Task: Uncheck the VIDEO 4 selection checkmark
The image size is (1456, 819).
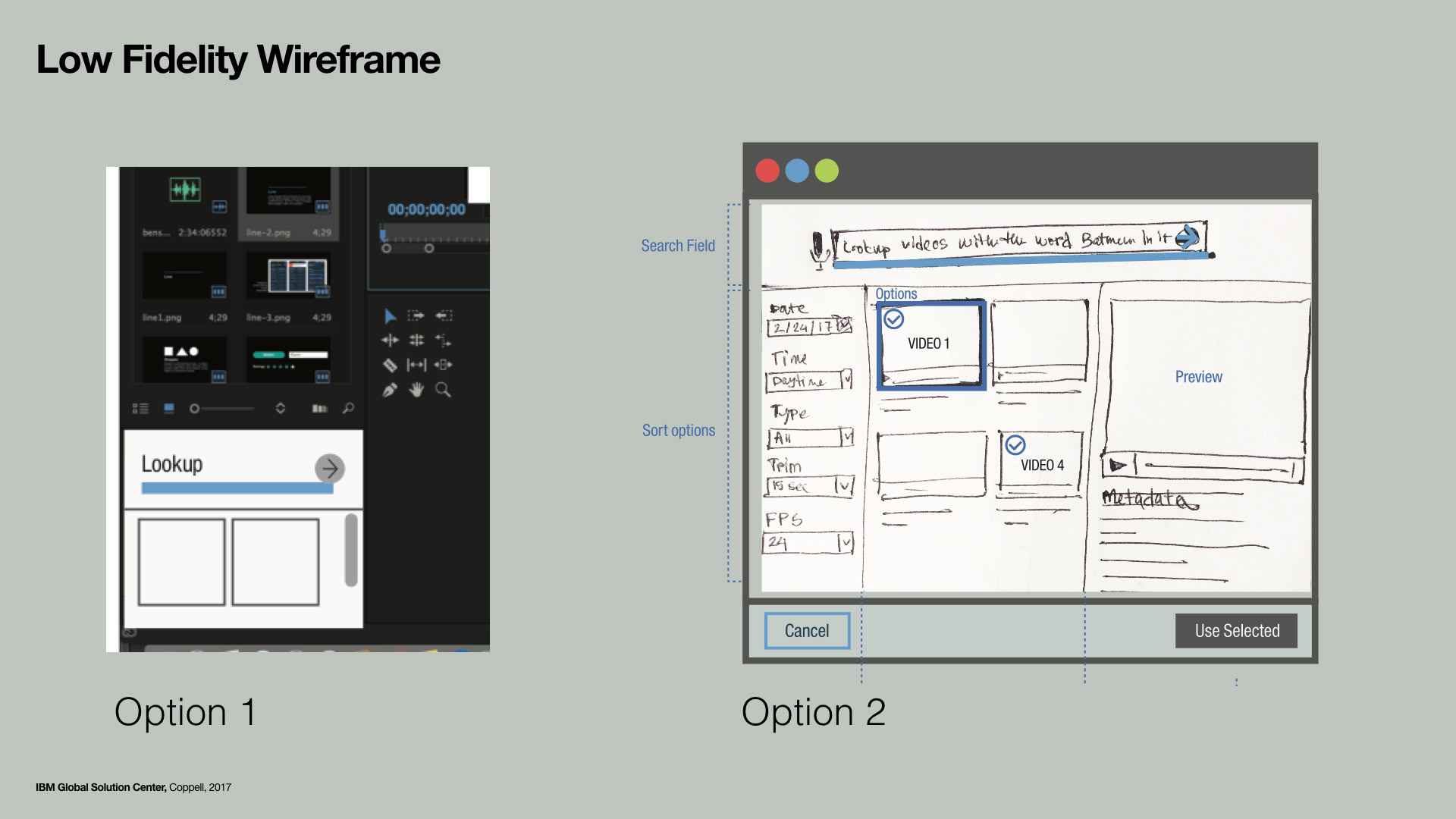Action: pyautogui.click(x=1015, y=445)
